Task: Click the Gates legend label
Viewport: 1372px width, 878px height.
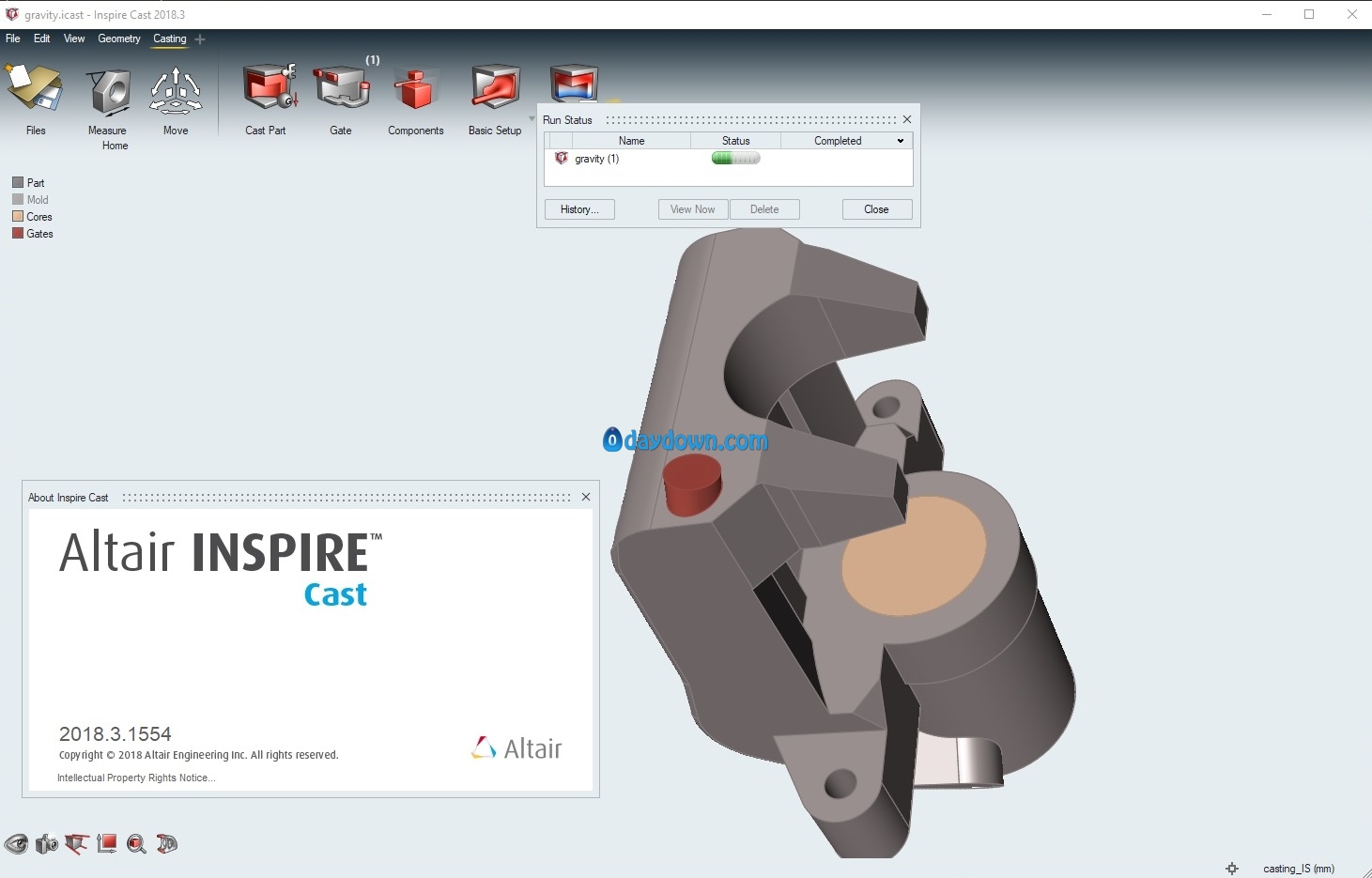Action: coord(39,233)
